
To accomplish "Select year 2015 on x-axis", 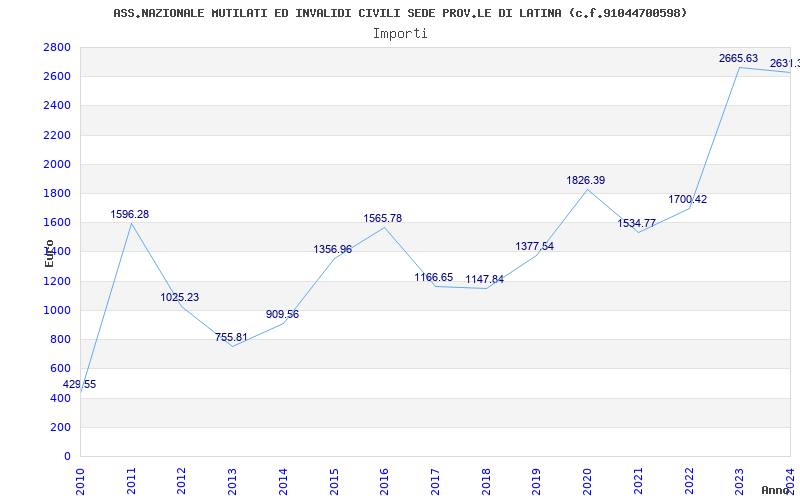I will tap(334, 481).
